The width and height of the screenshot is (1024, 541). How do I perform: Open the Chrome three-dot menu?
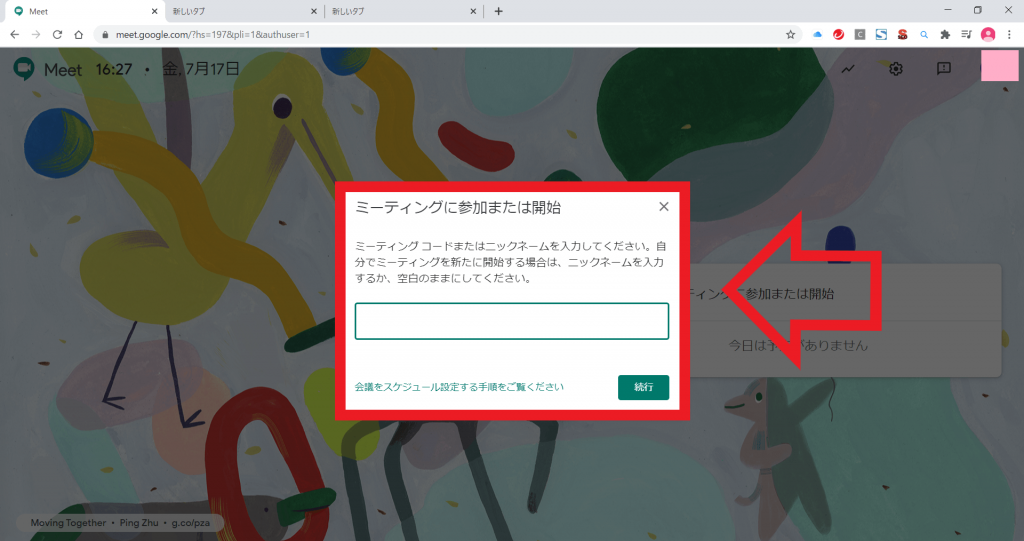click(1009, 35)
